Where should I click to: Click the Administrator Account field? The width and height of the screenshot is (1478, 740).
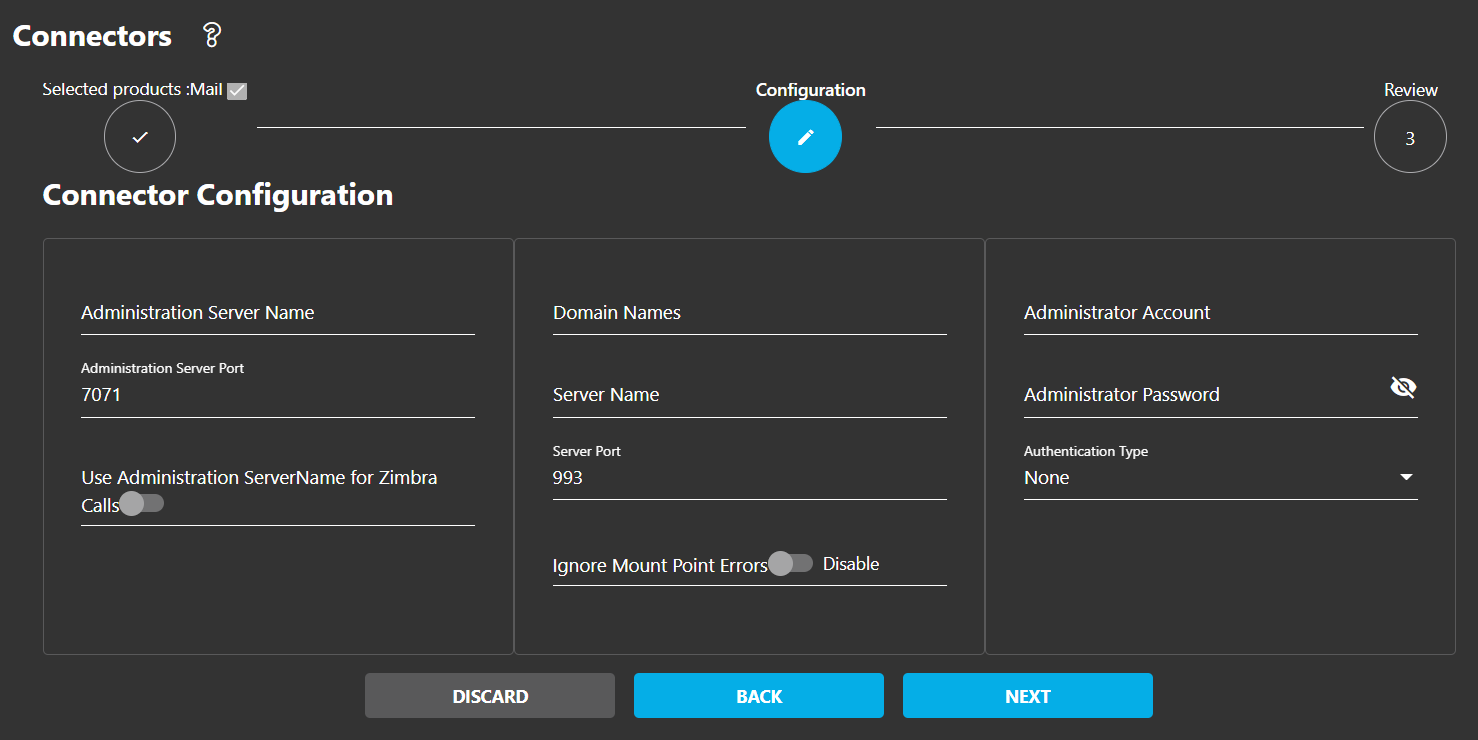[x=1220, y=313]
